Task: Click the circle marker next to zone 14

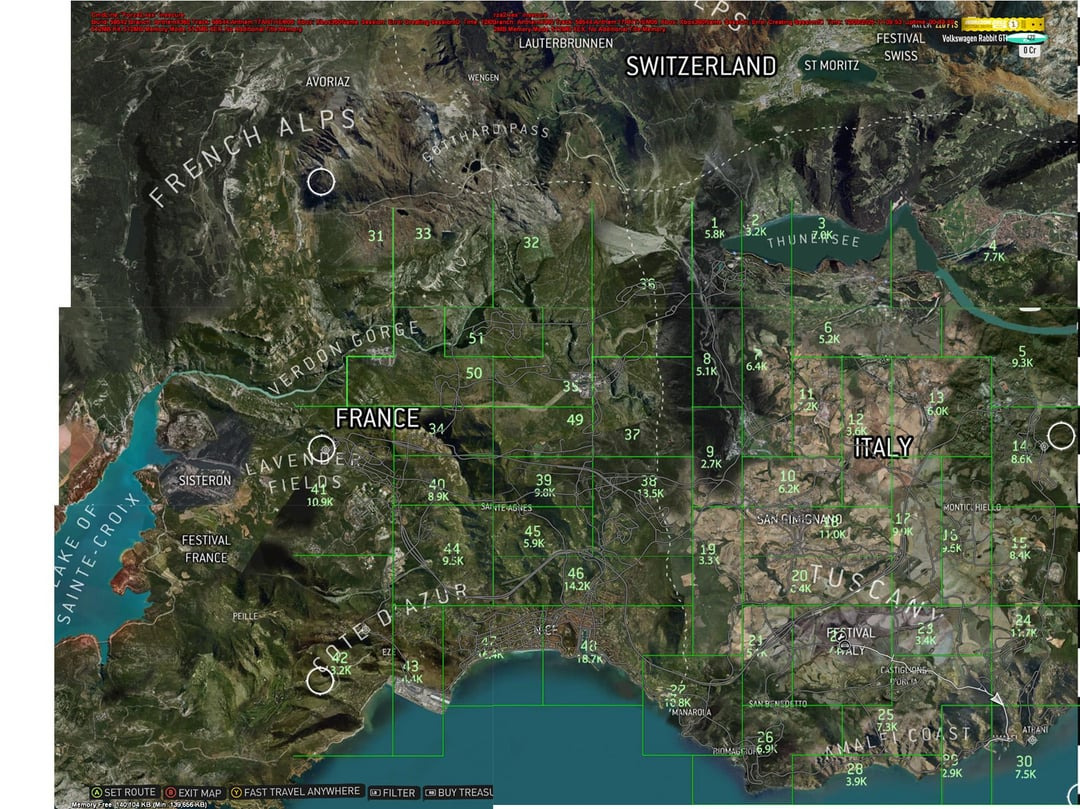Action: tap(1061, 436)
